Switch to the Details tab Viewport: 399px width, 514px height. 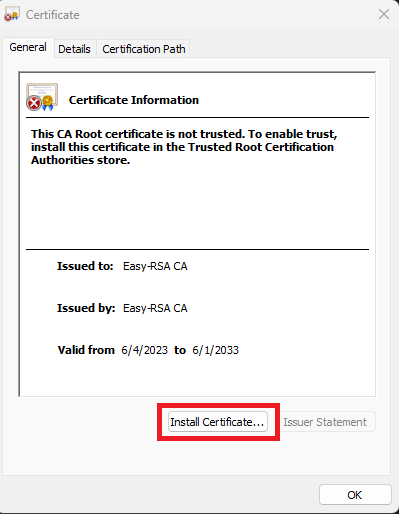(74, 49)
